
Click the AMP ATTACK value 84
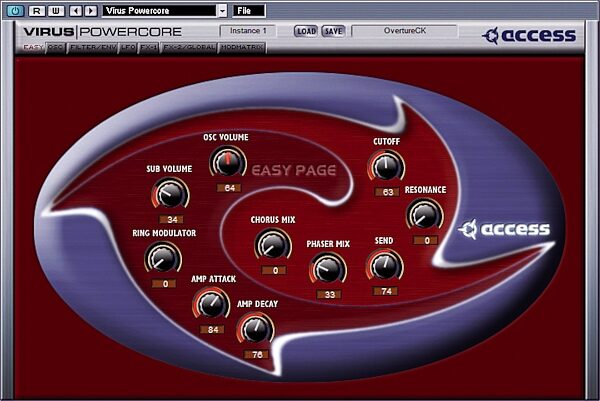(x=212, y=329)
